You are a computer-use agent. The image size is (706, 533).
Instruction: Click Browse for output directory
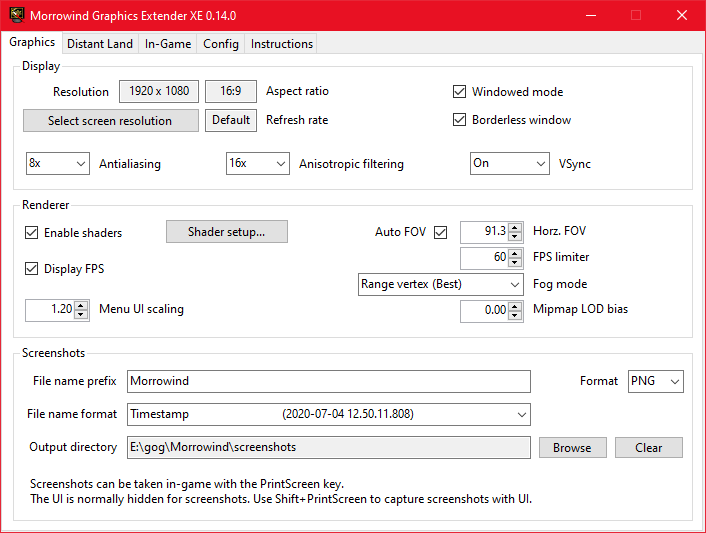572,447
